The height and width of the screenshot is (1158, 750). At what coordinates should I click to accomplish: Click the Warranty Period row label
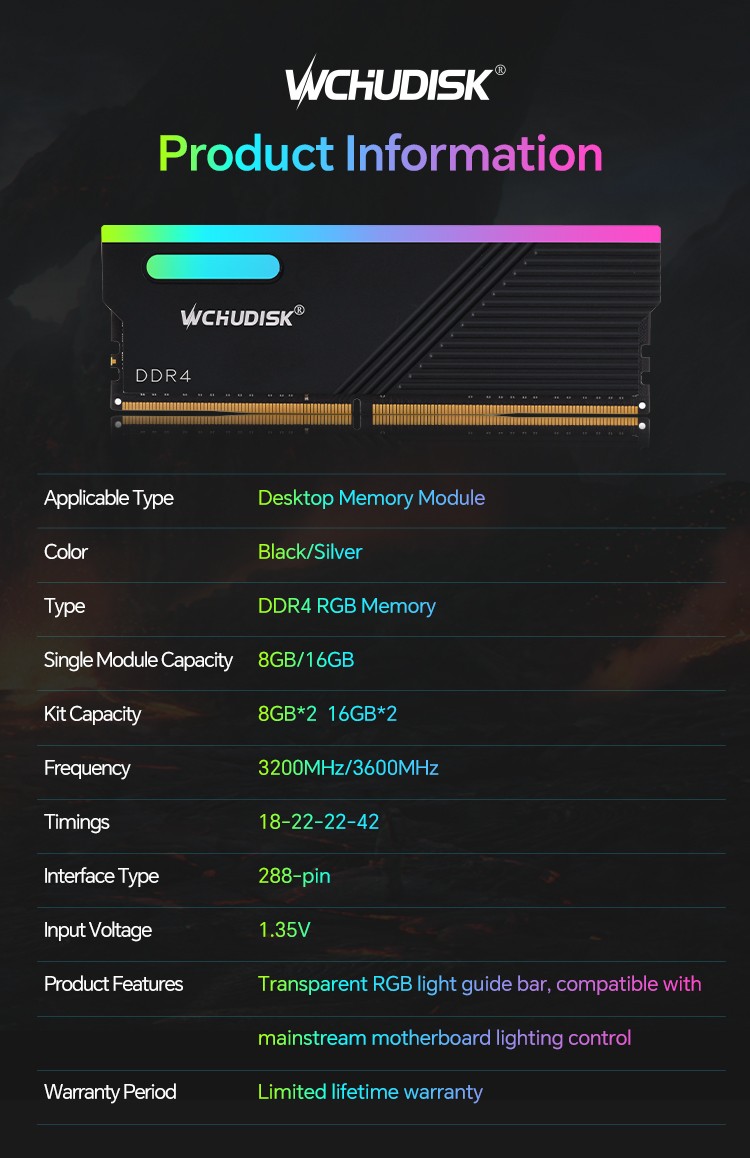[110, 1092]
